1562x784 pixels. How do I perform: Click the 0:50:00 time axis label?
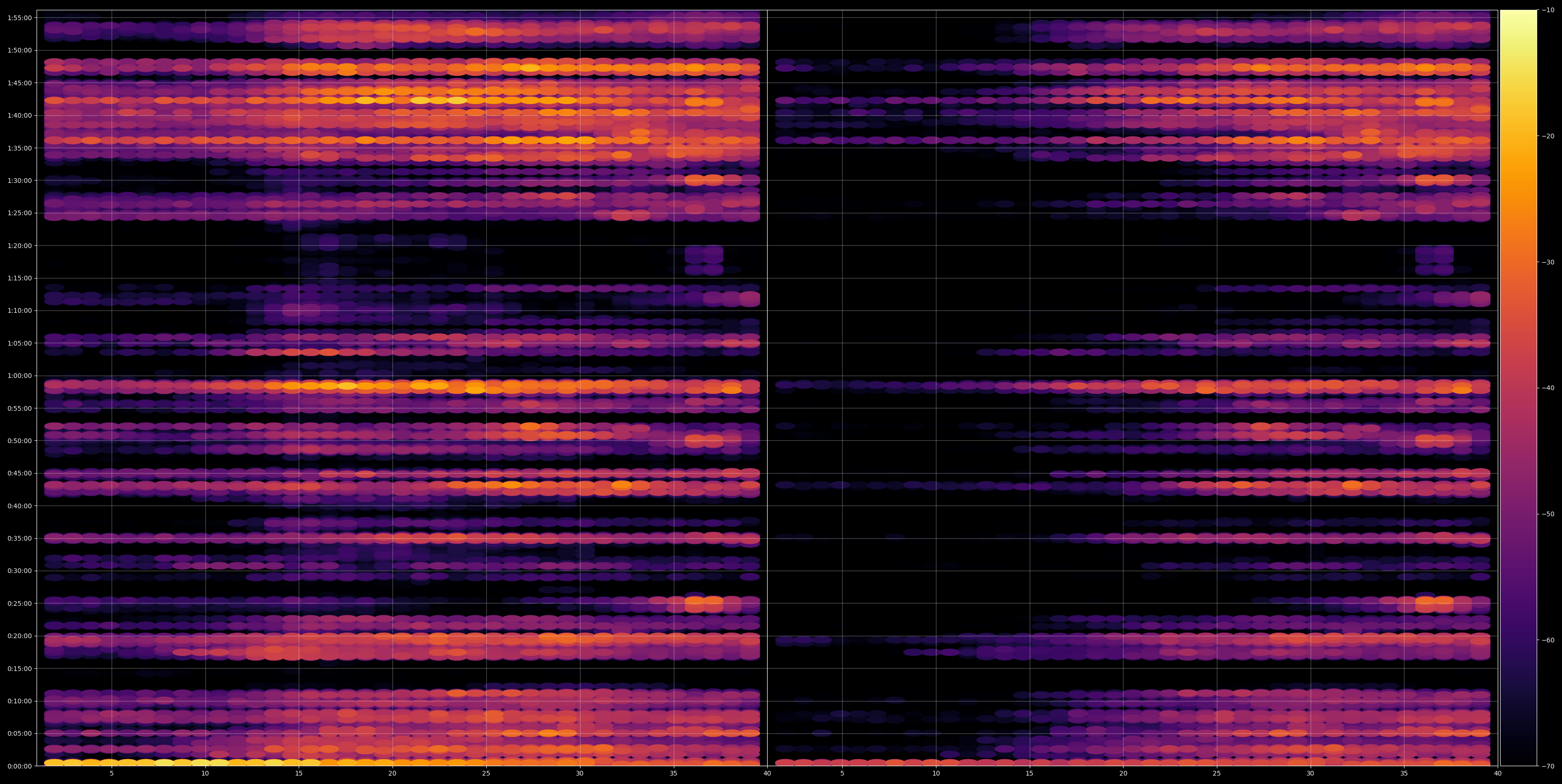19,441
